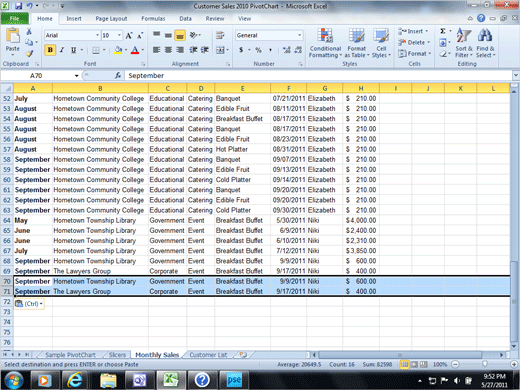
Task: Click the Percent Style icon
Action: coord(258,50)
